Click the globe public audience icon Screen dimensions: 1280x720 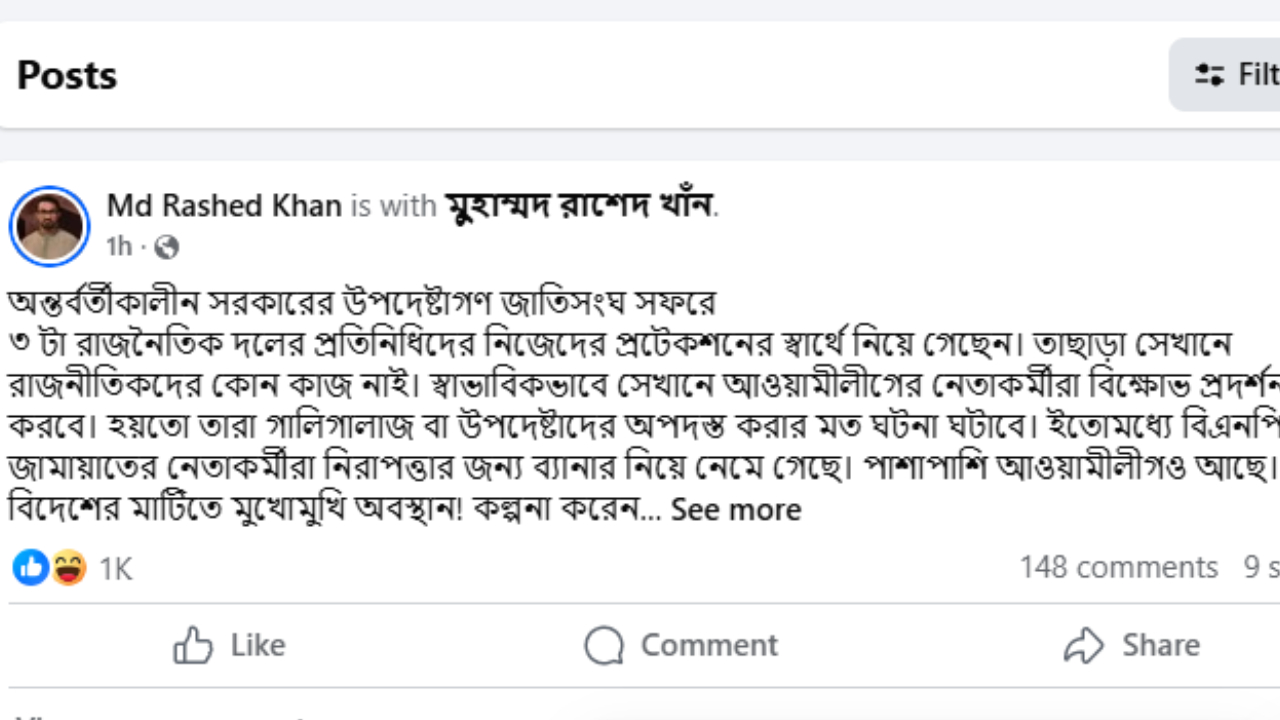tap(167, 246)
